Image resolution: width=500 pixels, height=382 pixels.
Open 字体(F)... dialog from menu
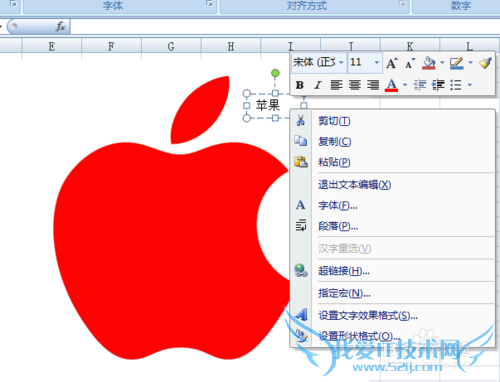(x=393, y=205)
